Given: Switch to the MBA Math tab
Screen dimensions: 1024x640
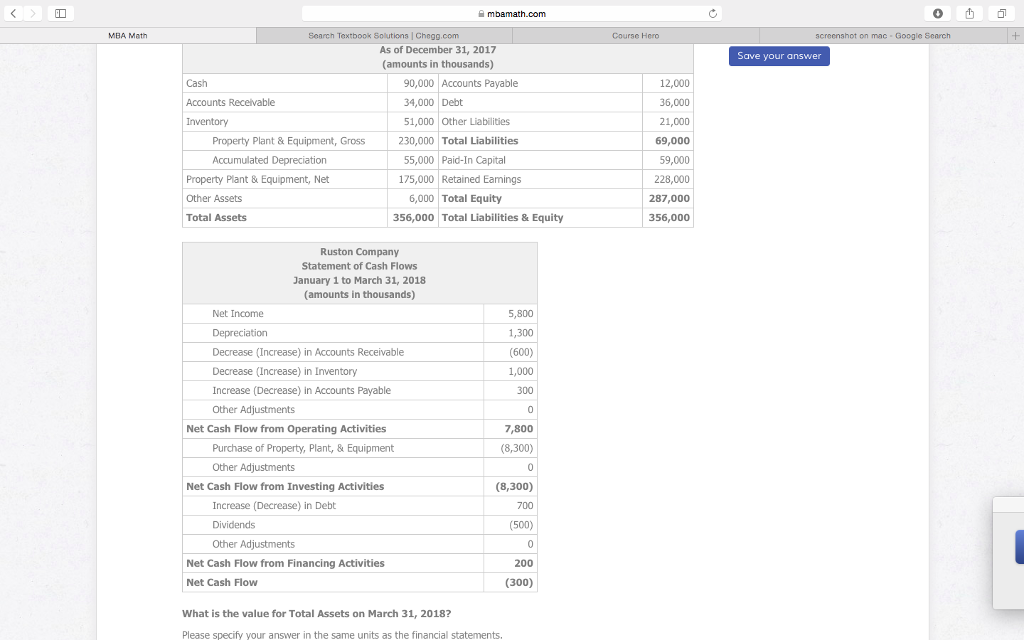Looking at the screenshot, I should point(127,35).
